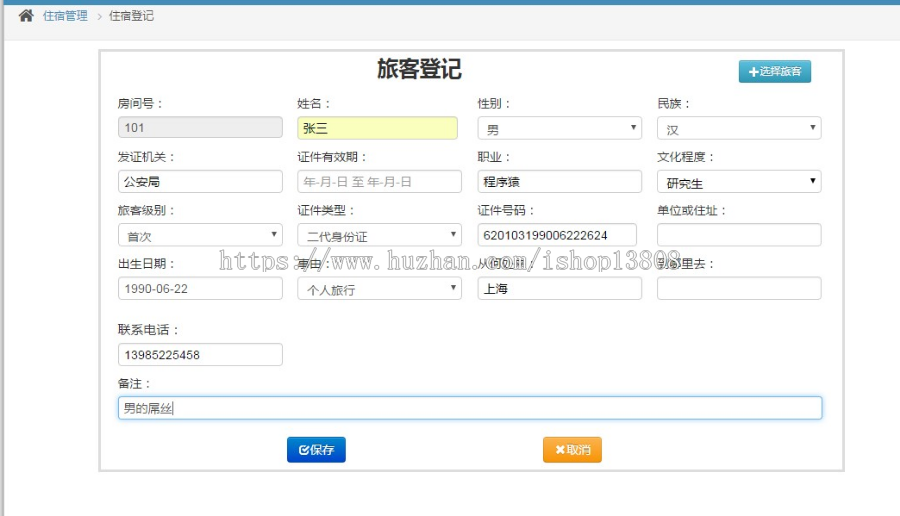Click the 联系电话 label
Viewport: 900px width, 516px height.
tap(148, 330)
